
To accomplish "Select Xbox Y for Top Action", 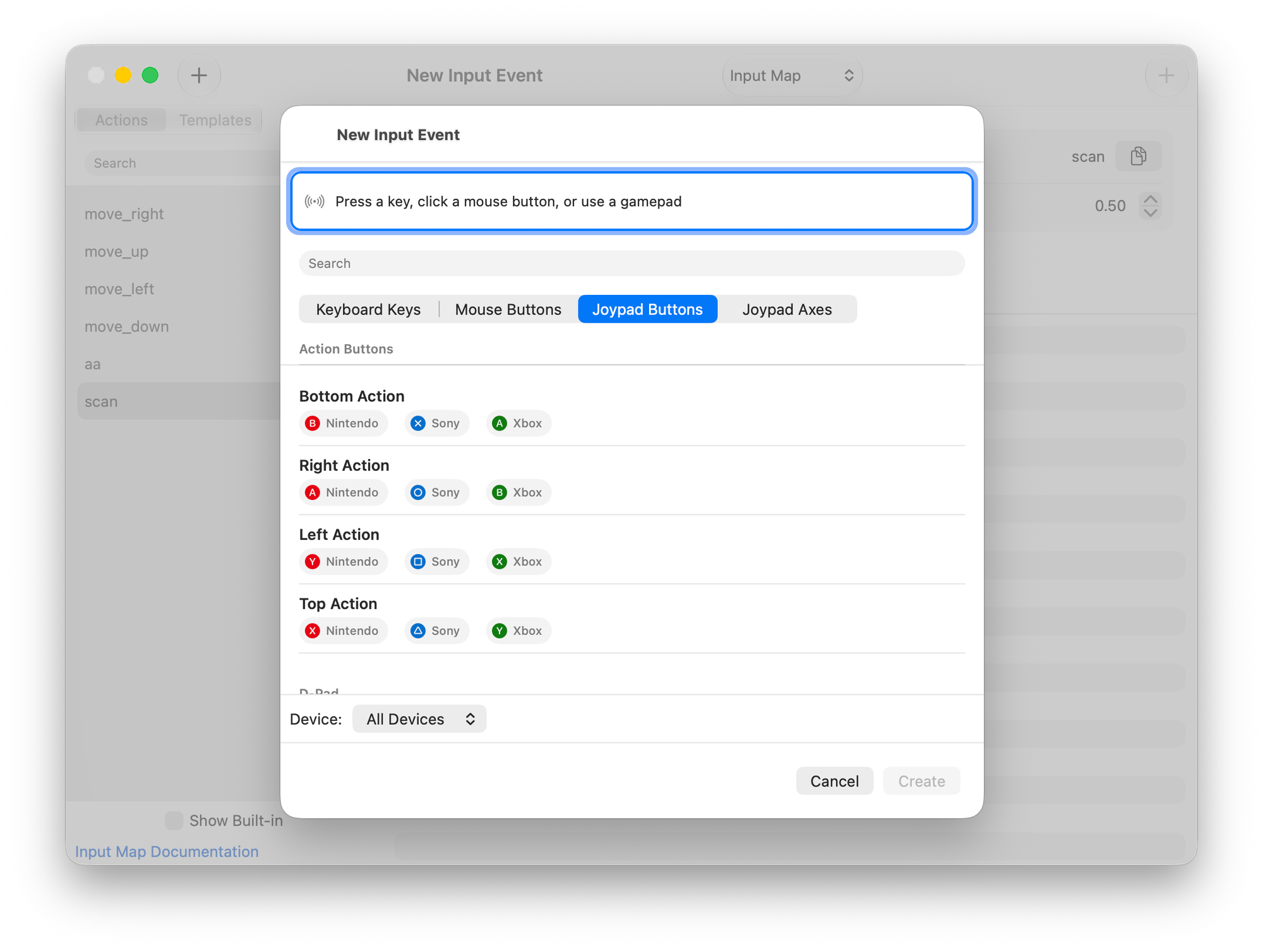I will pyautogui.click(x=518, y=631).
